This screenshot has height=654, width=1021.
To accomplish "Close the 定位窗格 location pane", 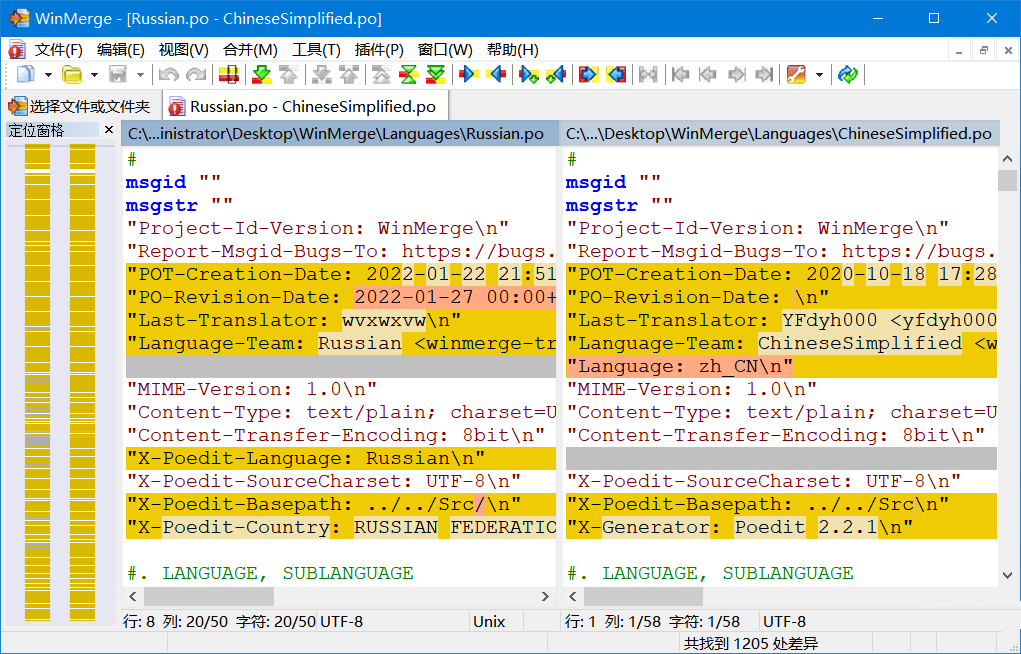I will [109, 130].
